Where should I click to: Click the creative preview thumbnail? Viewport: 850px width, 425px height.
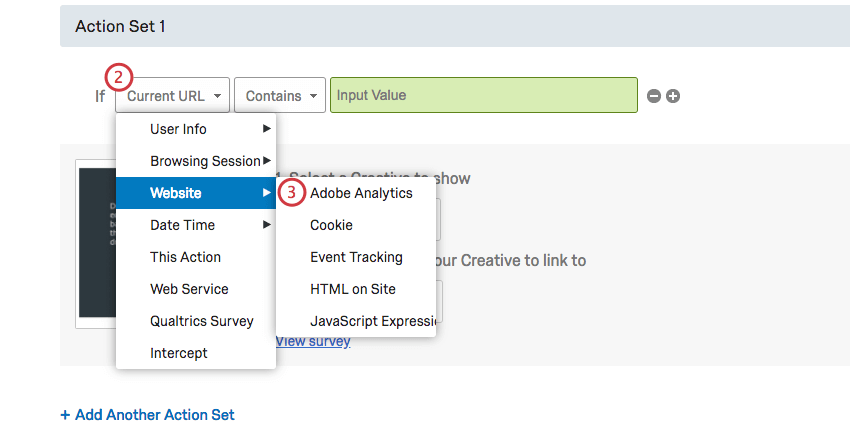[96, 245]
